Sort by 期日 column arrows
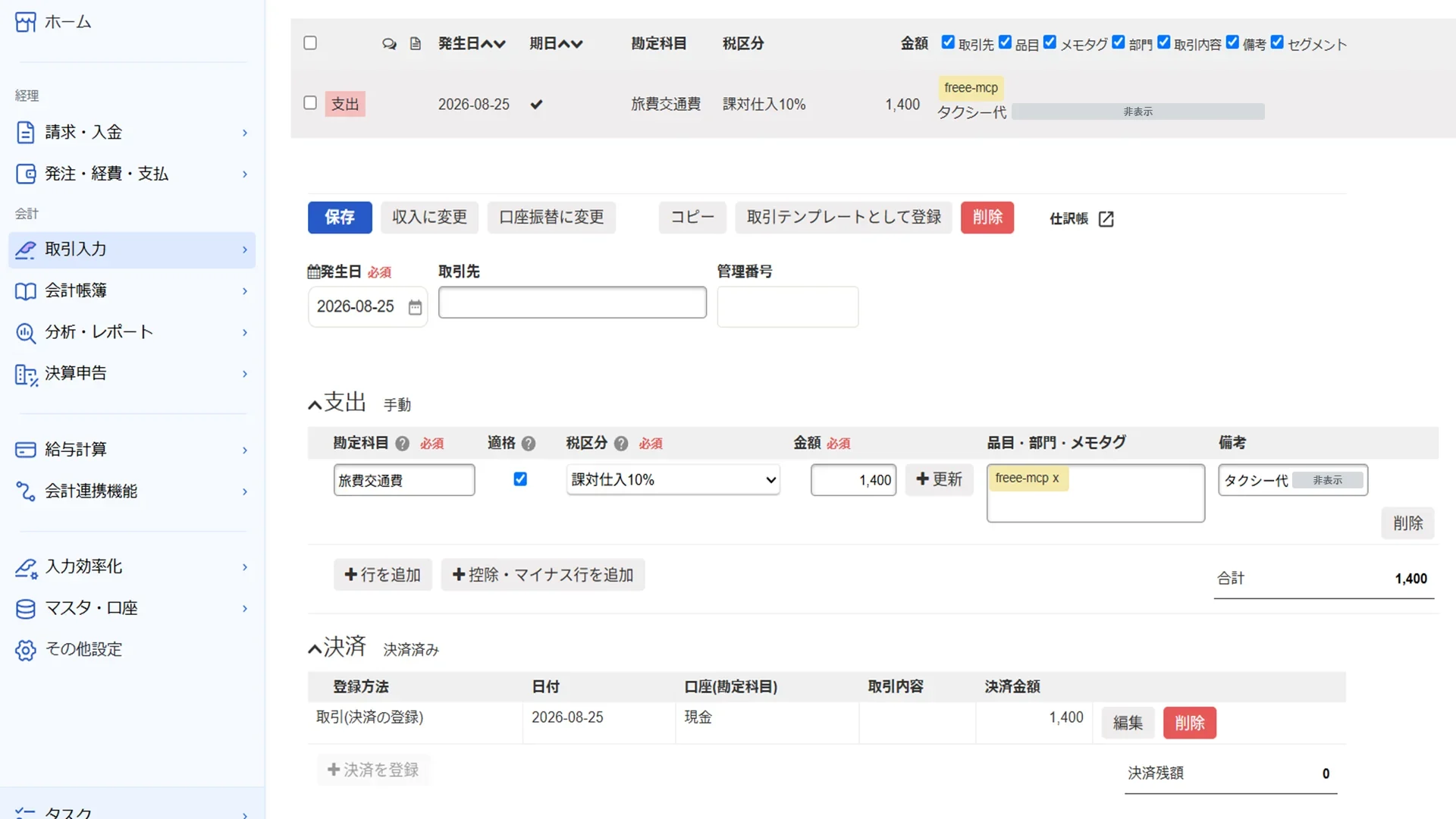The image size is (1456, 819). (x=571, y=44)
